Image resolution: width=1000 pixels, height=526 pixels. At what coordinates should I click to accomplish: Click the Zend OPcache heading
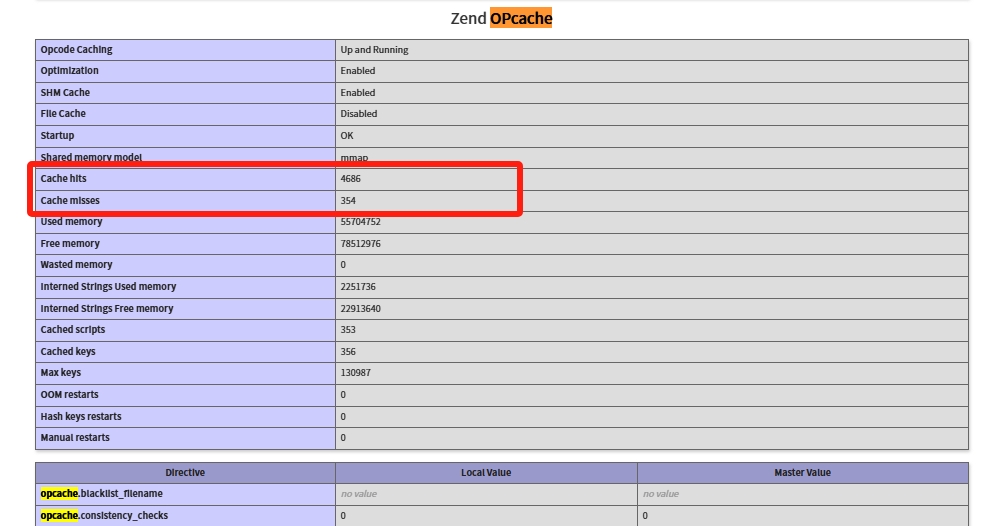(x=501, y=18)
